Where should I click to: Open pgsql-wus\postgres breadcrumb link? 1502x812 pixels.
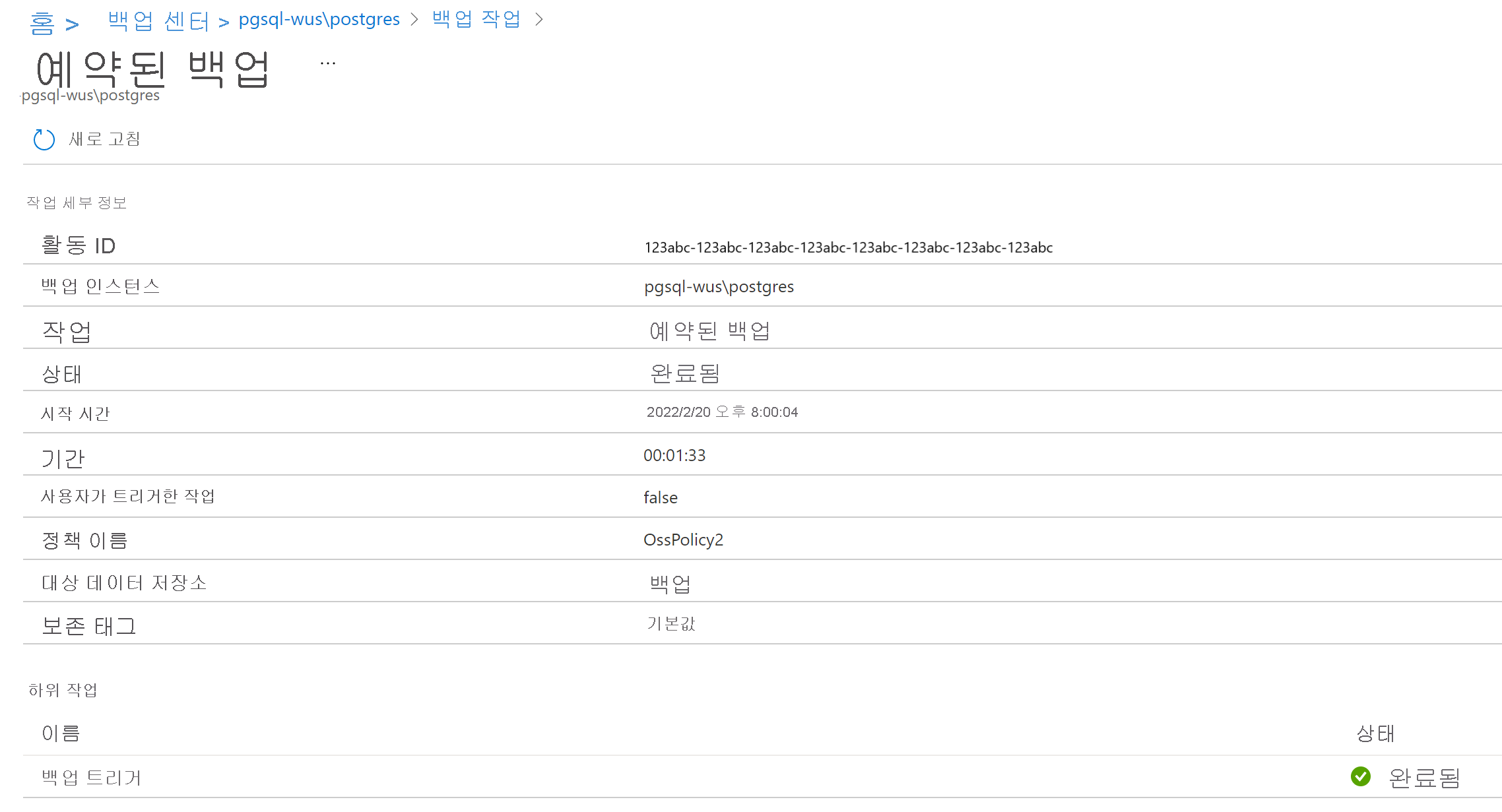point(319,19)
